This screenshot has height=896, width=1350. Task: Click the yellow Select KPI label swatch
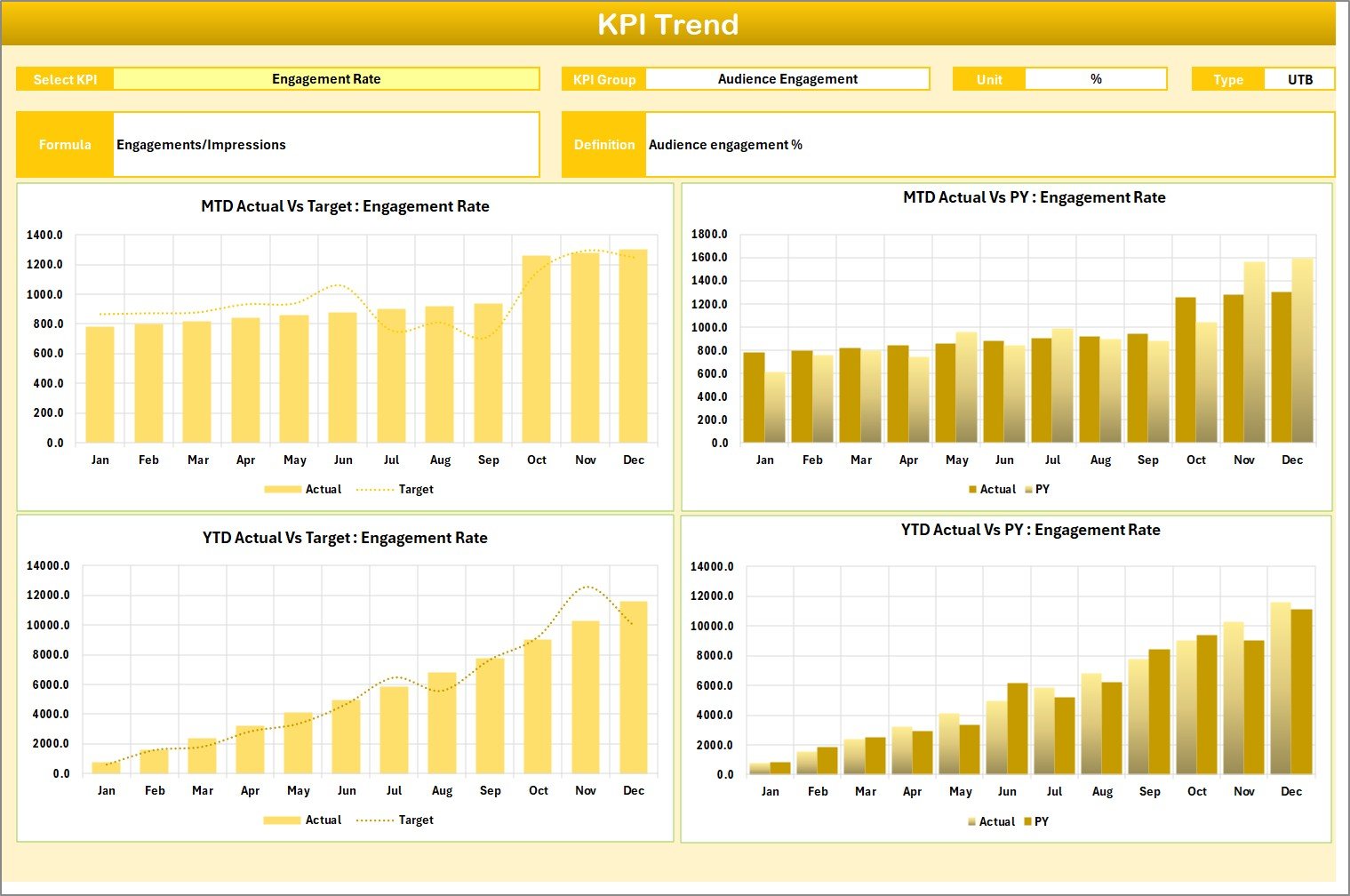64,78
